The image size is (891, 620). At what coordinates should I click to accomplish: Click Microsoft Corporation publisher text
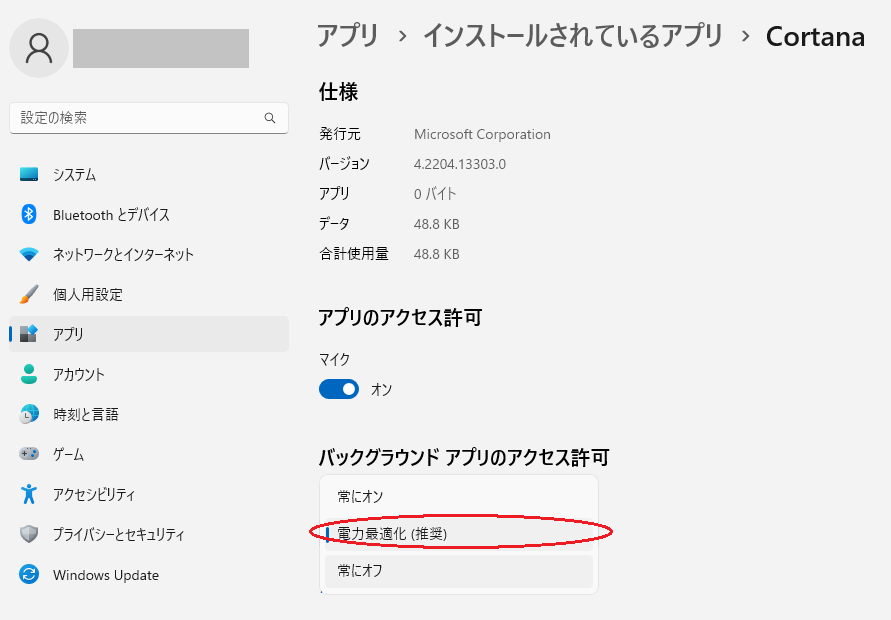482,134
